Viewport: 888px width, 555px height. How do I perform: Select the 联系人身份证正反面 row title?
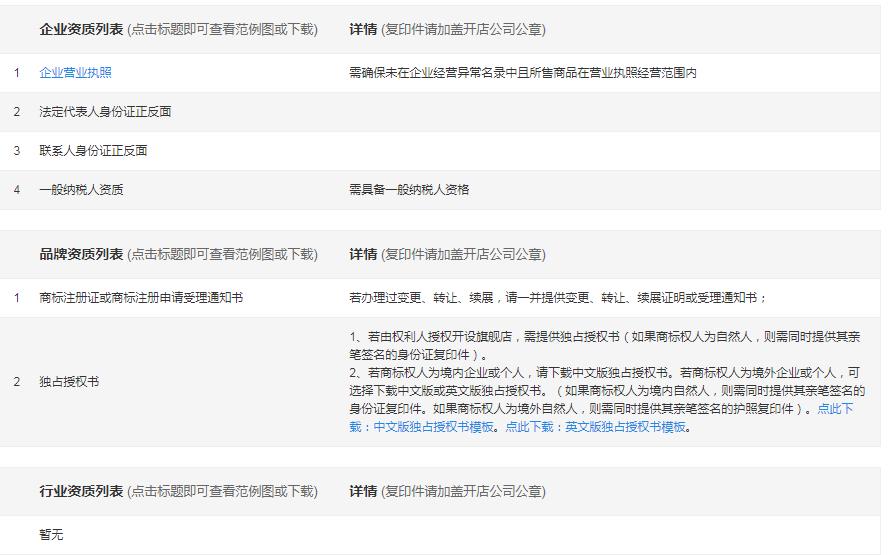[x=93, y=151]
